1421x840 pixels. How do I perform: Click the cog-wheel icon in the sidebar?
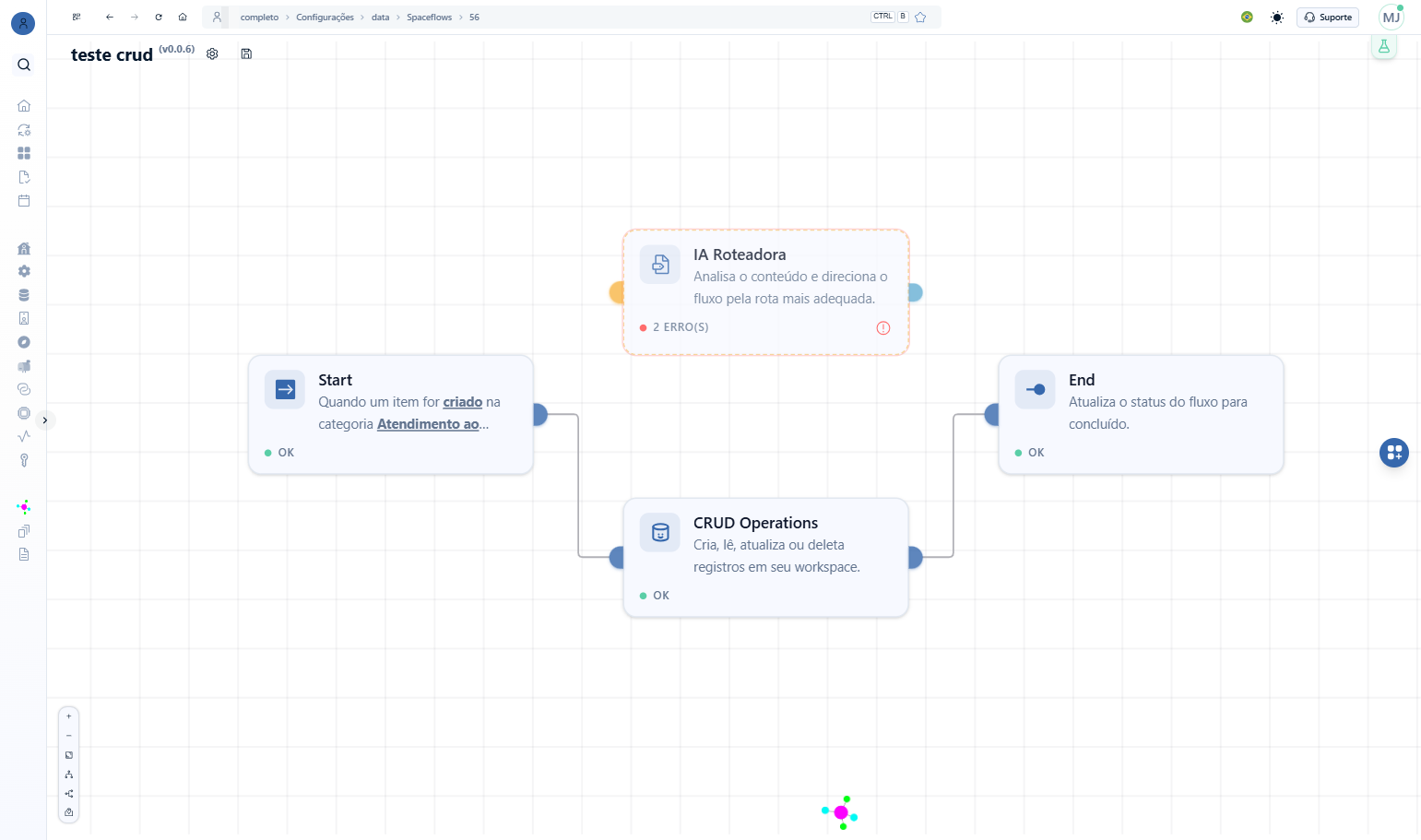[x=24, y=271]
